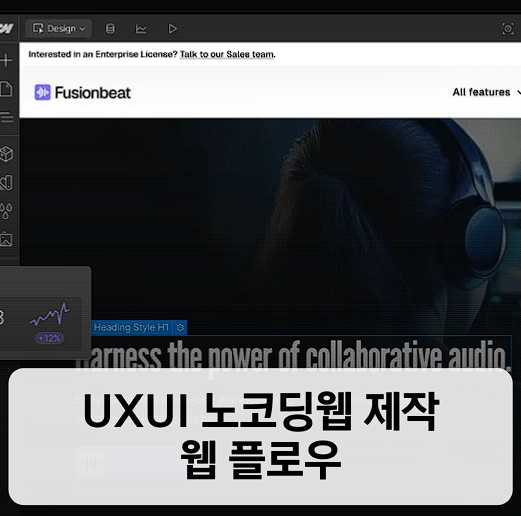This screenshot has width=521, height=516.
Task: Select the Heading Style H1 label
Action: click(x=131, y=327)
